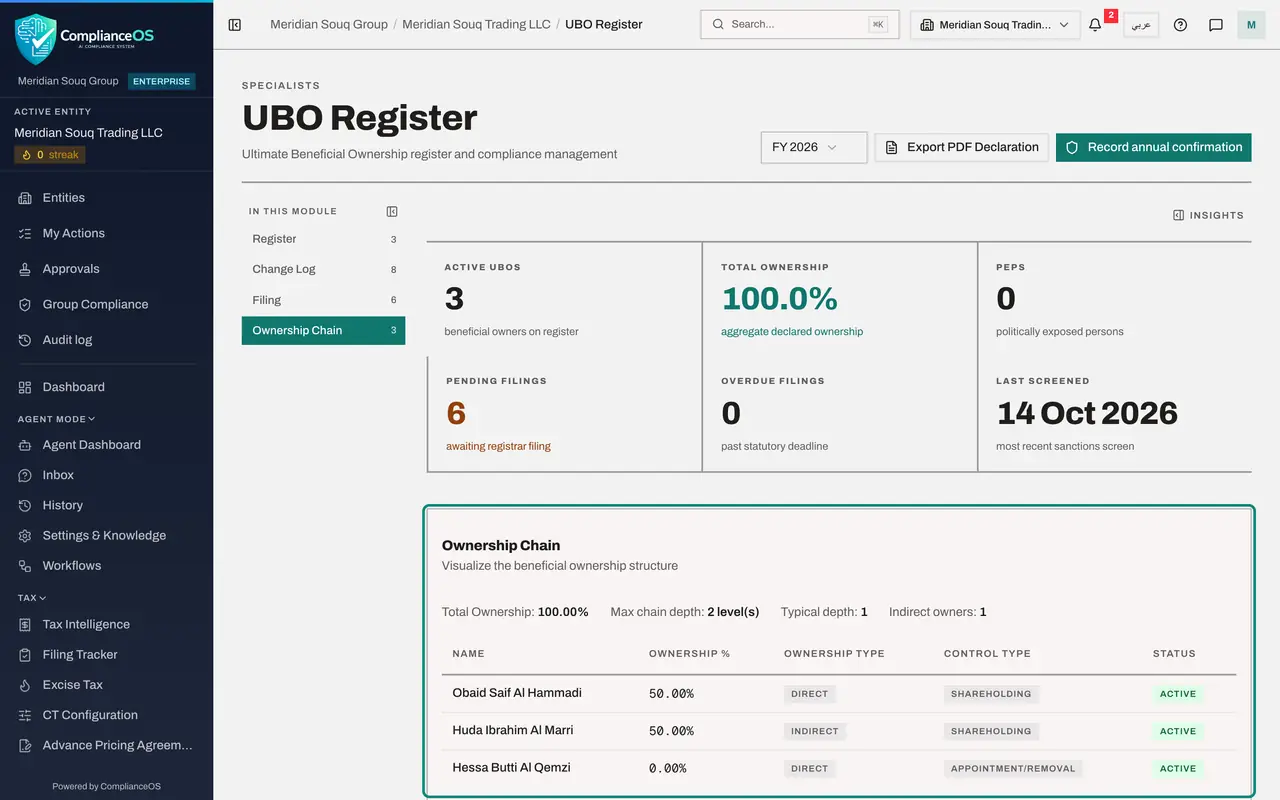Select the Ownership Chain module tab

pyautogui.click(x=323, y=330)
